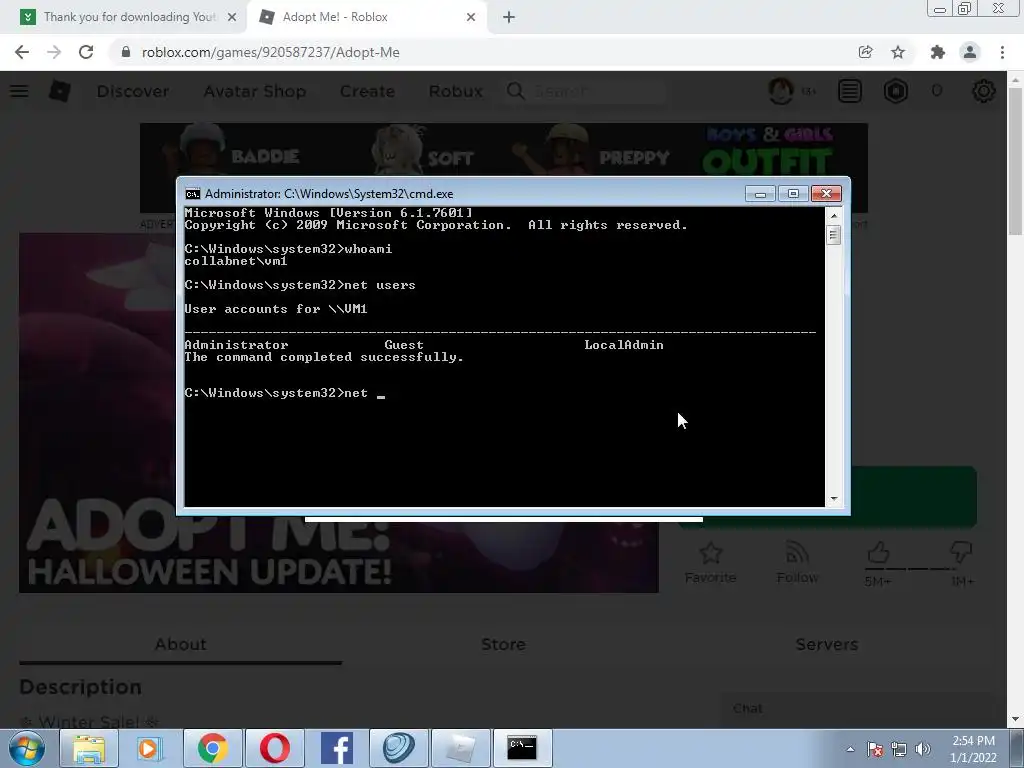Open Roblox settings gear icon
Image resolution: width=1024 pixels, height=768 pixels.
coord(984,91)
